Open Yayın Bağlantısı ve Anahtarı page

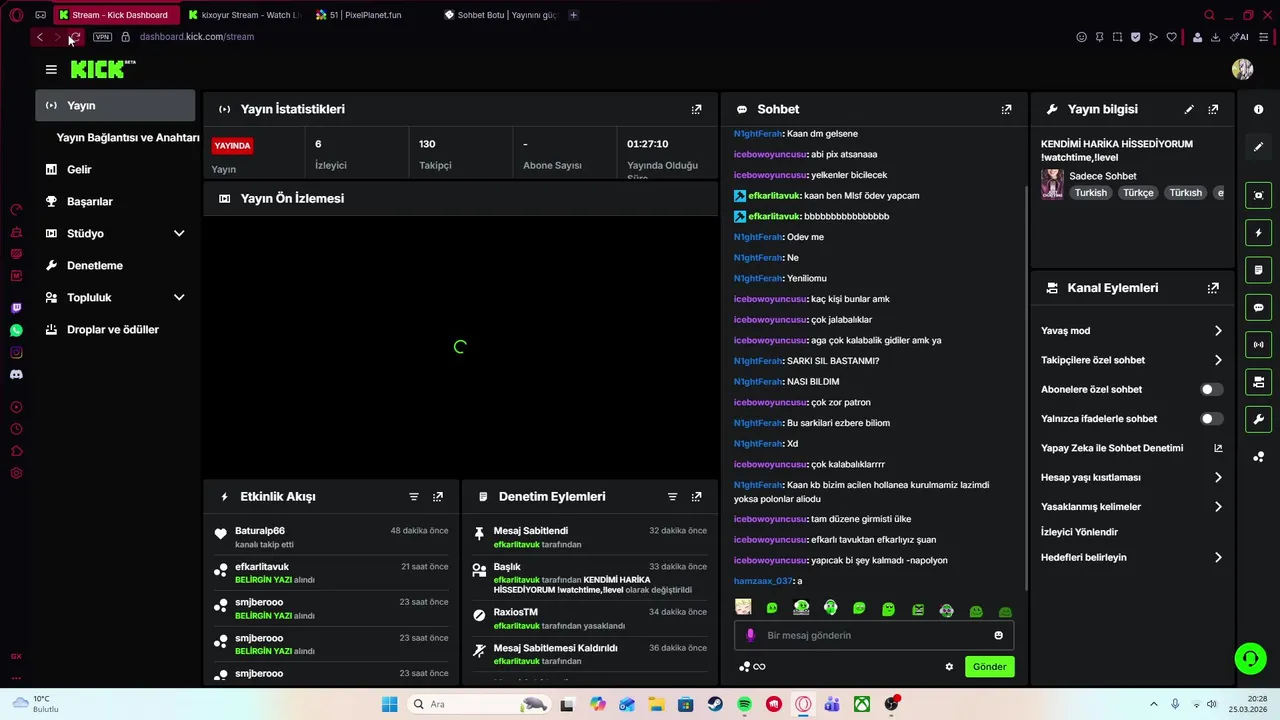click(128, 138)
